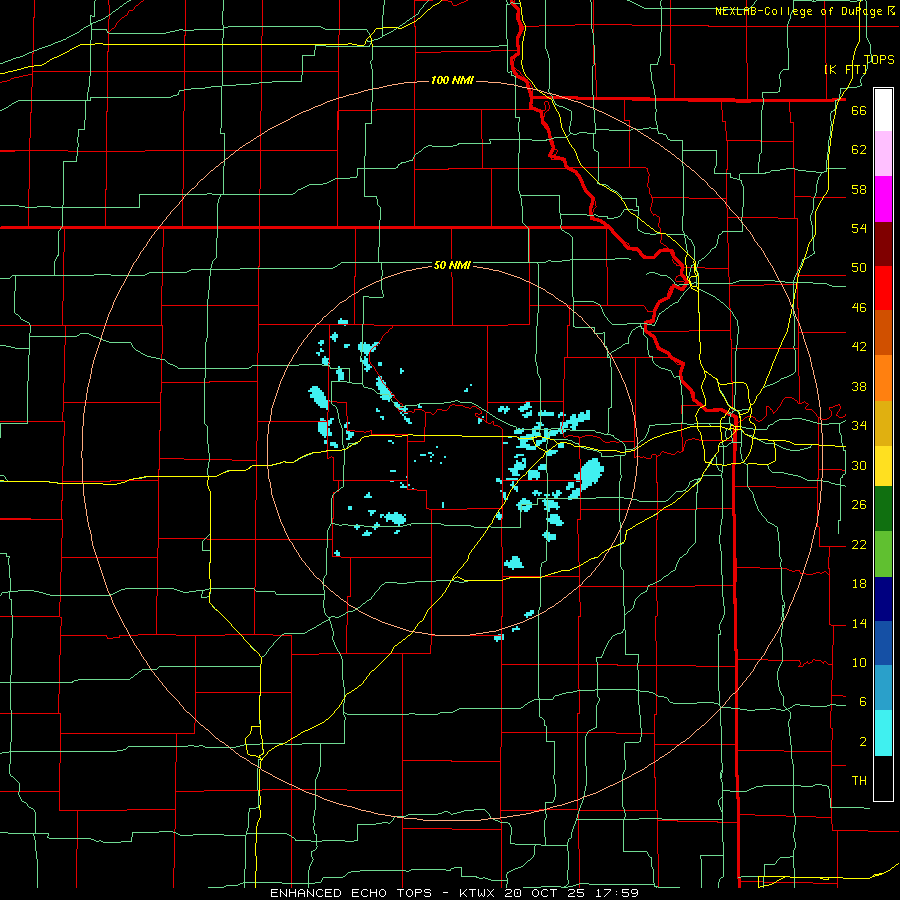This screenshot has width=900, height=900.
Task: Click the TH threshold label on the legend
Action: point(859,781)
